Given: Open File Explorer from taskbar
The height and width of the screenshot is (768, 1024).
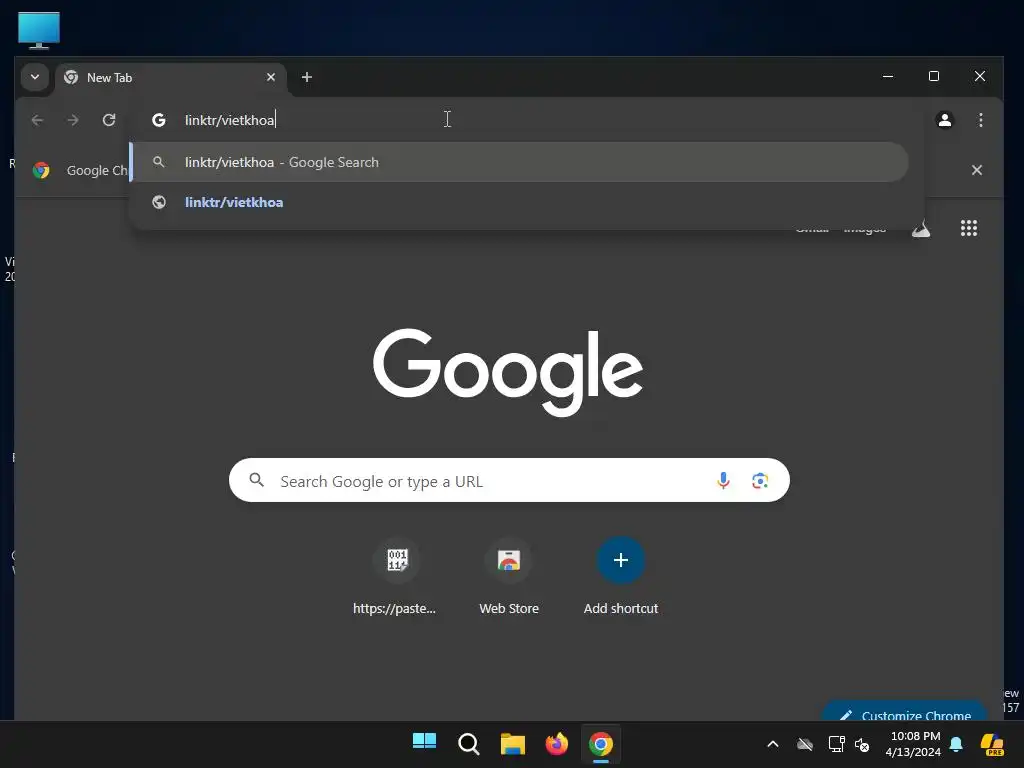Looking at the screenshot, I should click(513, 743).
